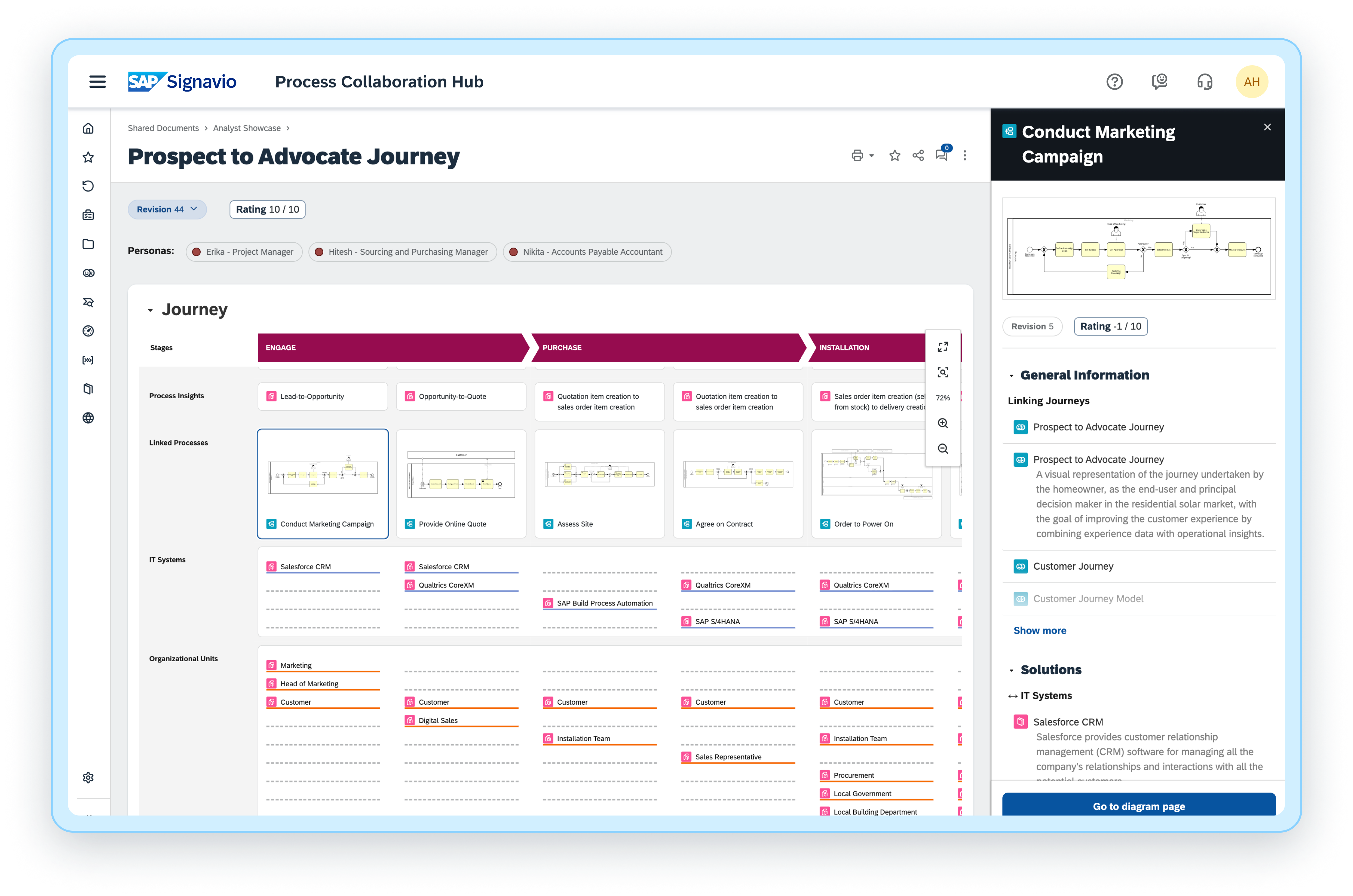This screenshot has height=896, width=1353.
Task: Open the fit-to-screen magnifier icon in zoom toolbar
Action: [943, 371]
